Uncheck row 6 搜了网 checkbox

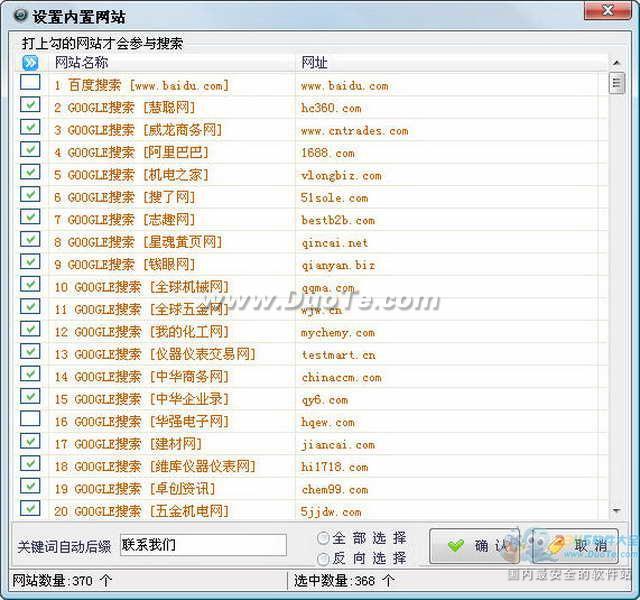point(30,194)
